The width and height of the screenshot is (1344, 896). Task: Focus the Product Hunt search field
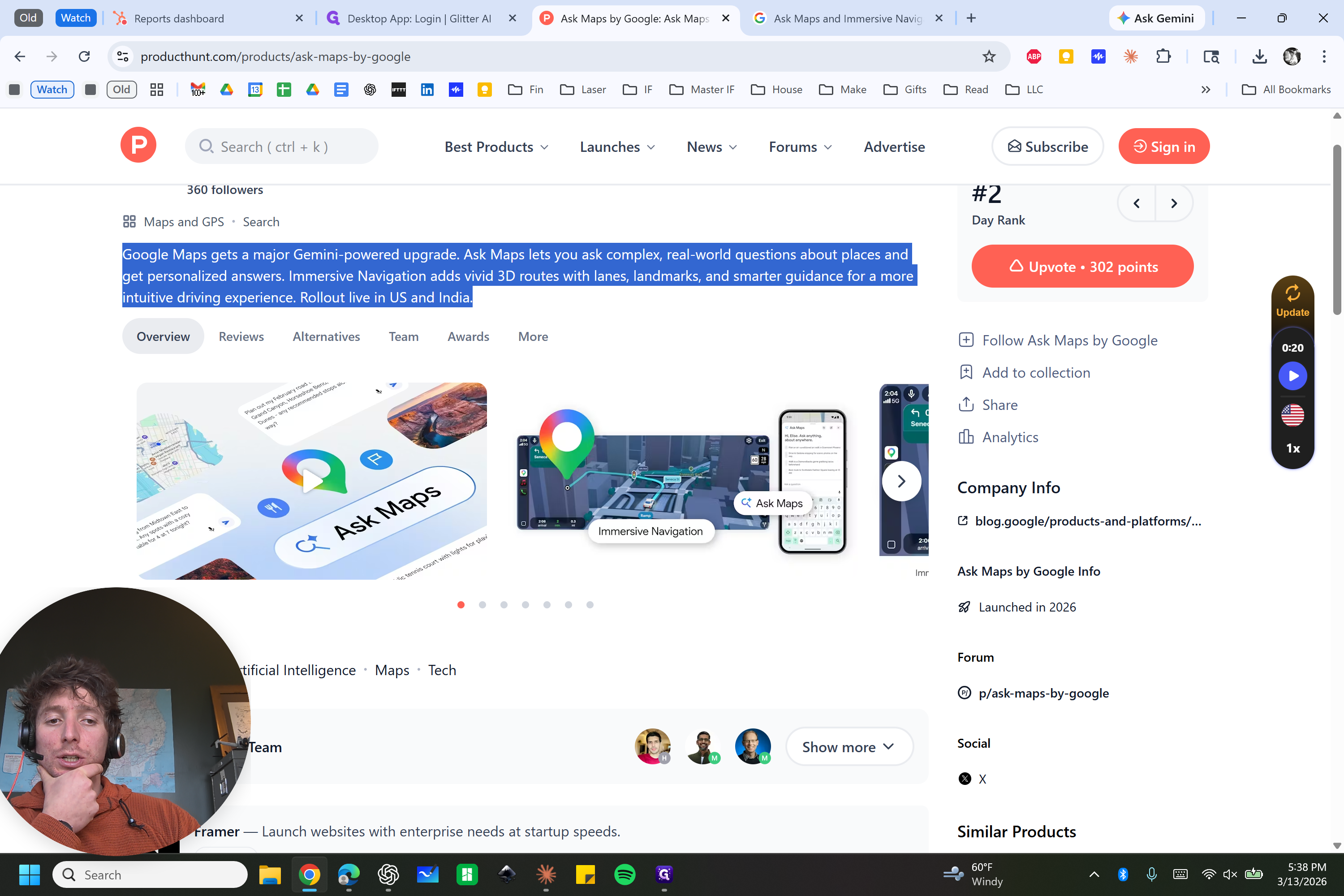281,147
